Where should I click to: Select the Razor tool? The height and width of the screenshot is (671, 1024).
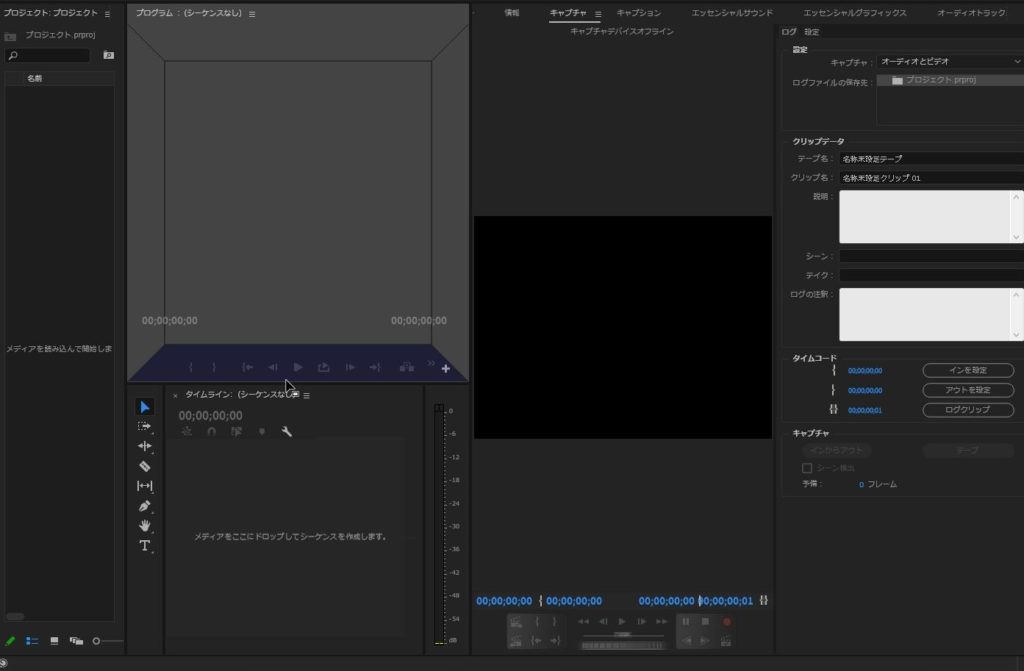pyautogui.click(x=145, y=466)
